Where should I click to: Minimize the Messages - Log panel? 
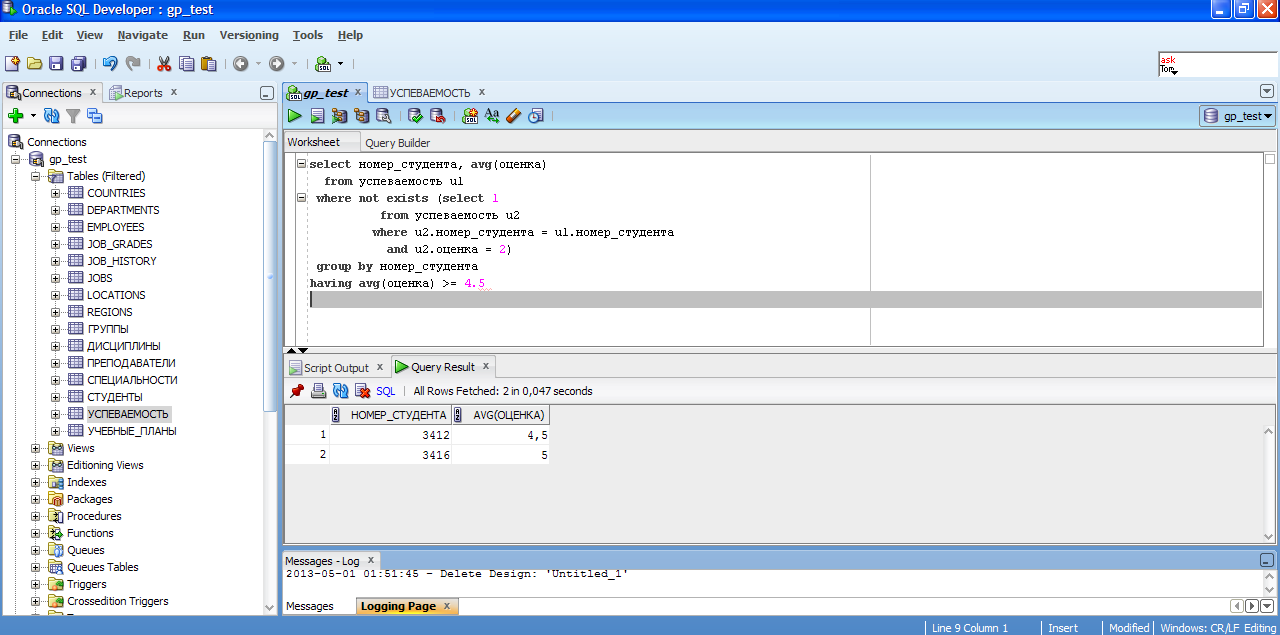tap(1267, 561)
